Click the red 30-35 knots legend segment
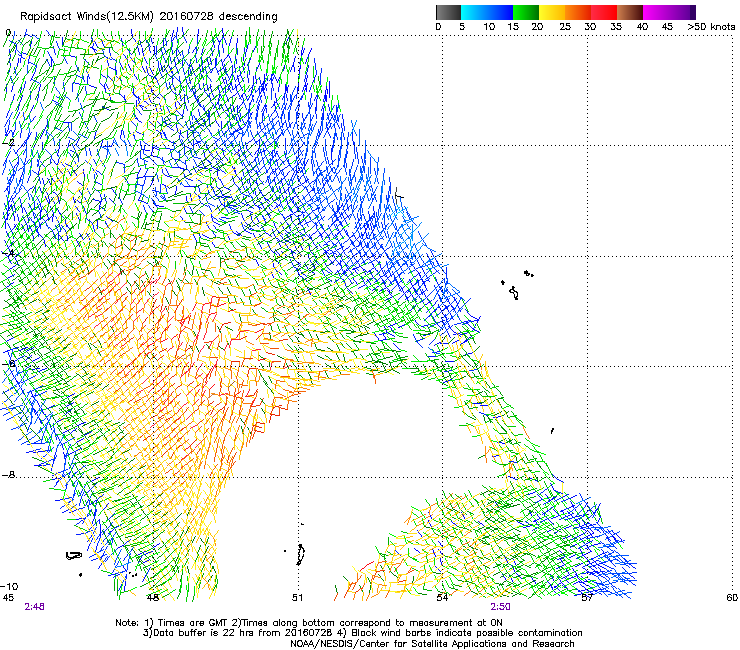This screenshot has height=650, width=740. click(604, 12)
